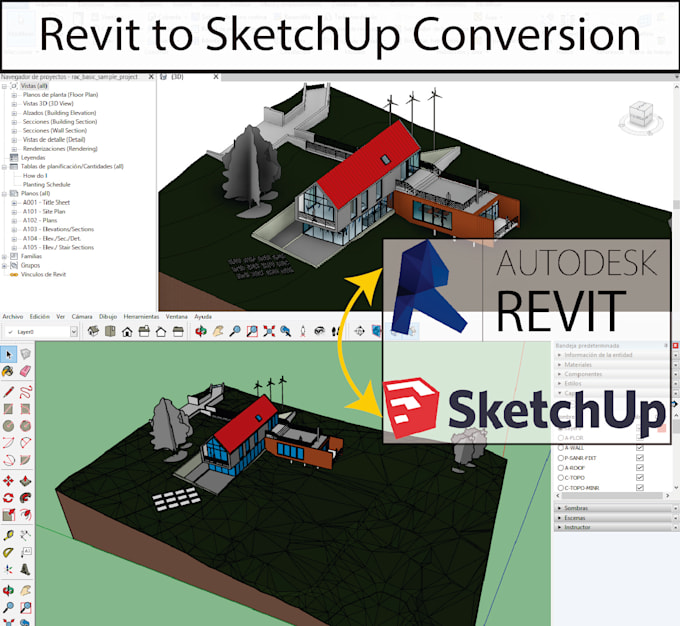Viewport: 680px width, 626px height.
Task: Activate the Push/Pull tool
Action: click(x=26, y=481)
